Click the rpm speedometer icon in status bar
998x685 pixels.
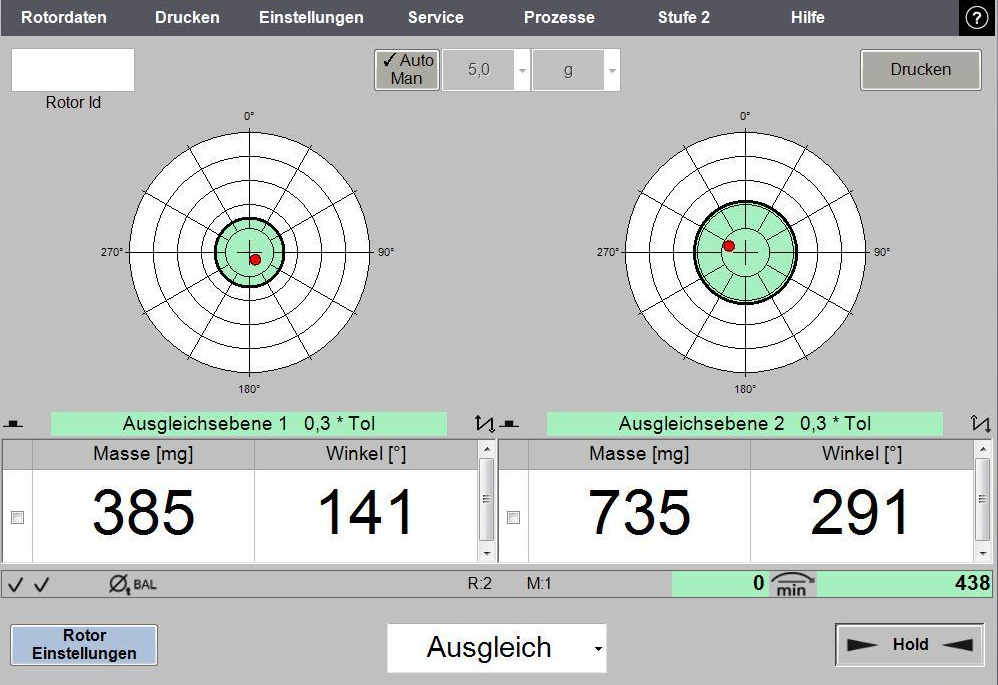[792, 584]
